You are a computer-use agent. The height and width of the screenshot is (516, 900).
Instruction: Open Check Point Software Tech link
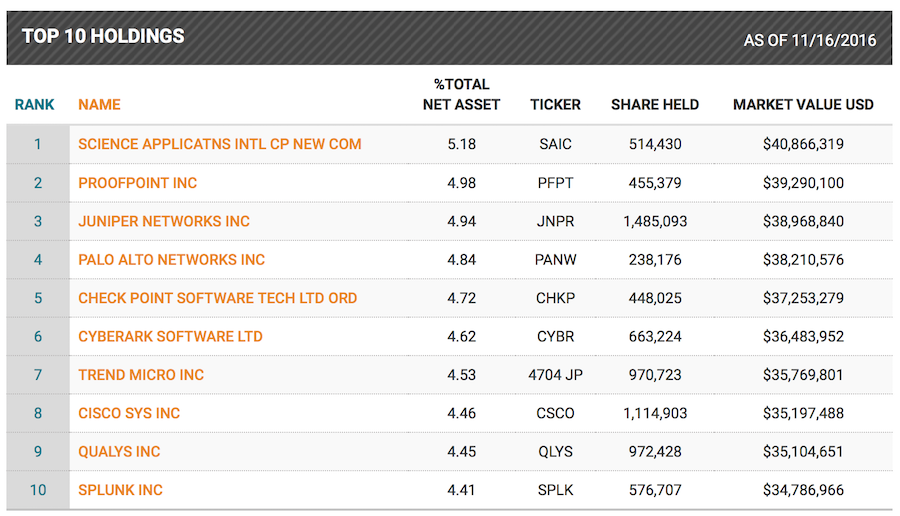[217, 298]
